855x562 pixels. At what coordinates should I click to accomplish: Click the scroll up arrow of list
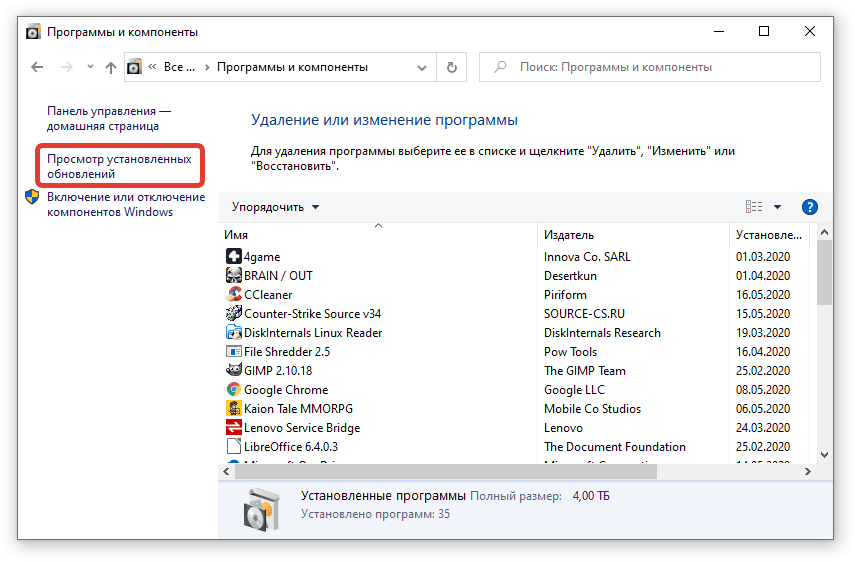(824, 232)
